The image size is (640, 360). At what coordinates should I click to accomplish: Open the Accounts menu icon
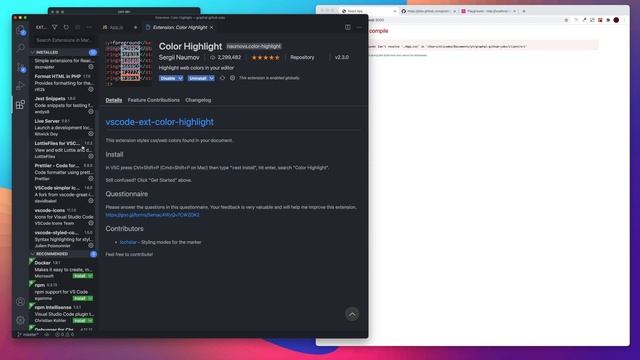20,302
